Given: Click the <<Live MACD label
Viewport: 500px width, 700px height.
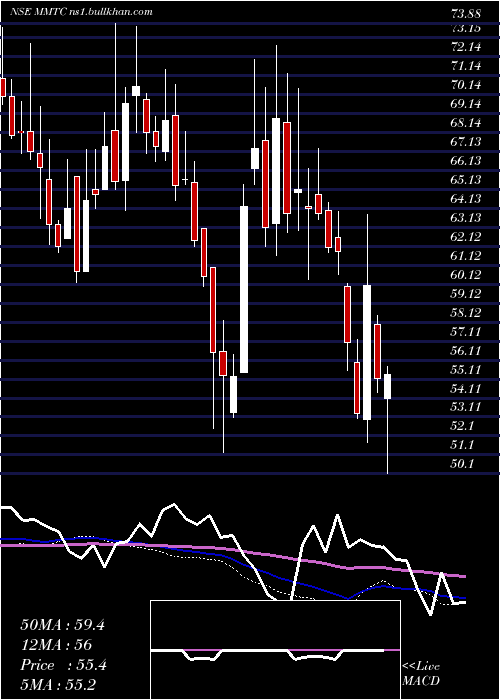Looking at the screenshot, I should coord(421,674).
